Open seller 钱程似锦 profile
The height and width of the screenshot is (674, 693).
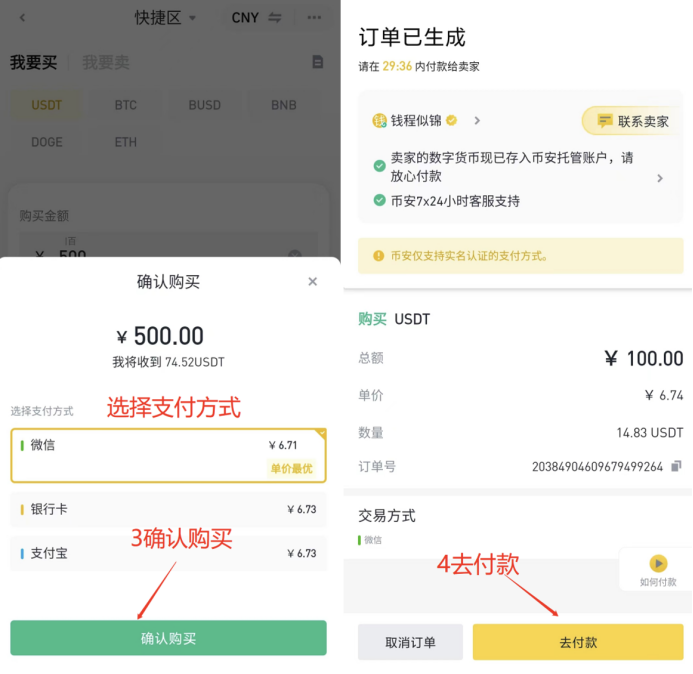click(416, 120)
